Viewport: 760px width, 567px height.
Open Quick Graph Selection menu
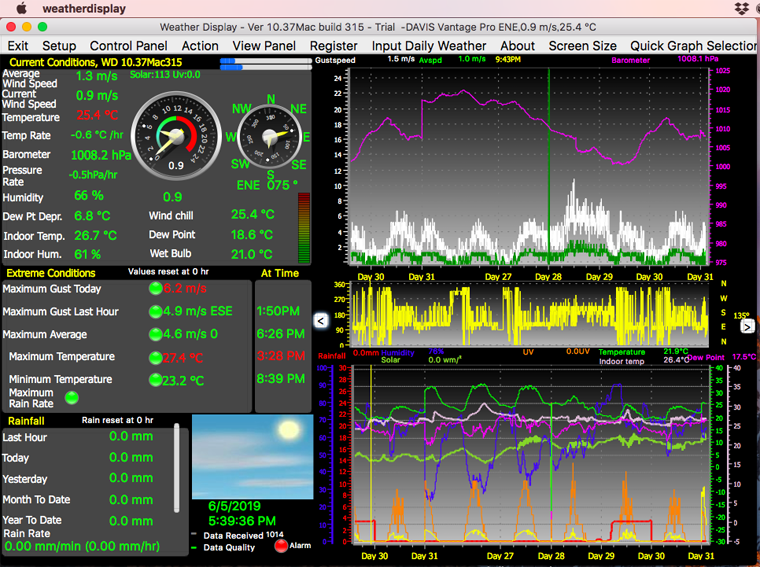[694, 46]
